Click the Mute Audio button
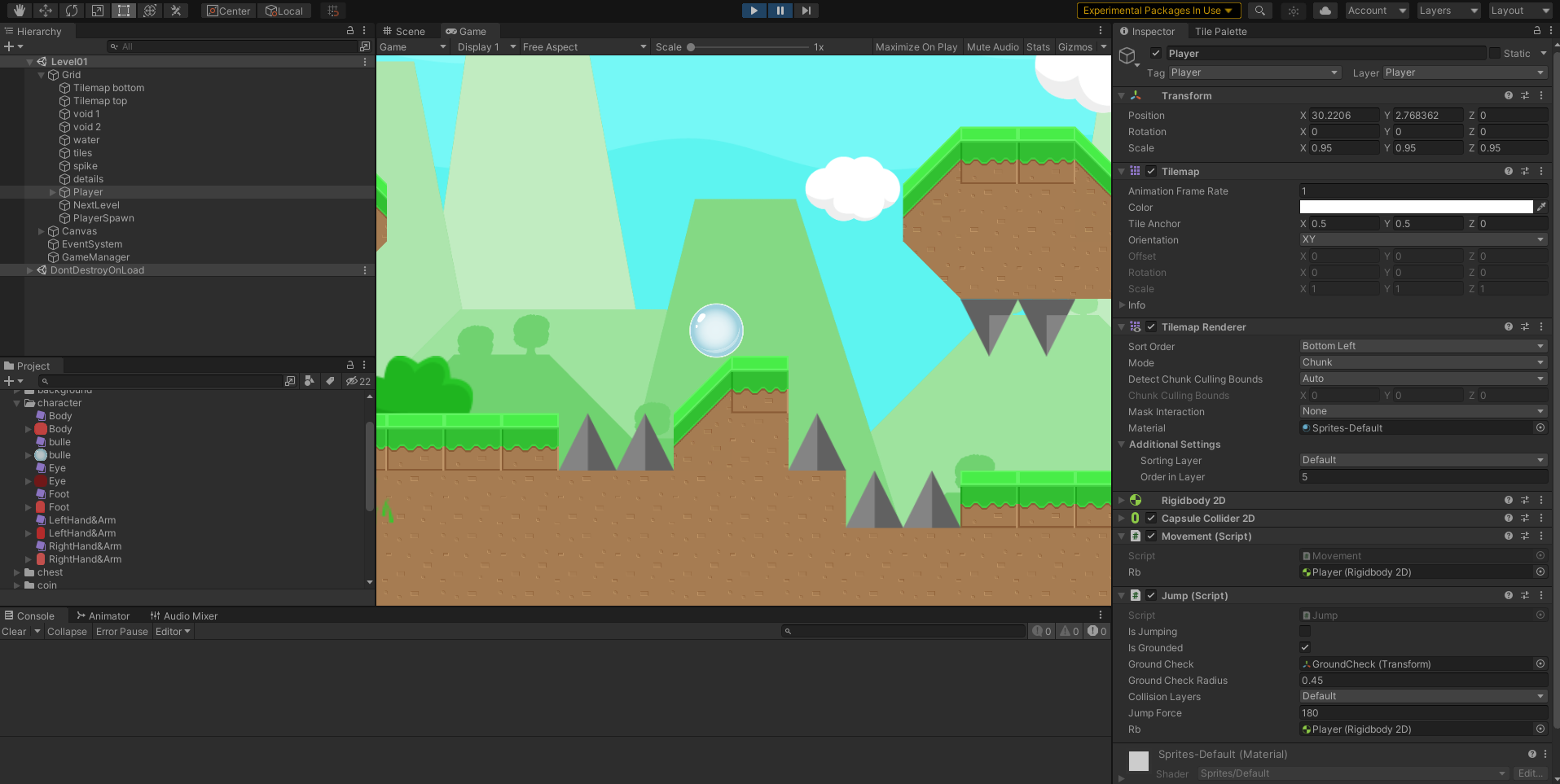The image size is (1560, 784). [x=992, y=47]
